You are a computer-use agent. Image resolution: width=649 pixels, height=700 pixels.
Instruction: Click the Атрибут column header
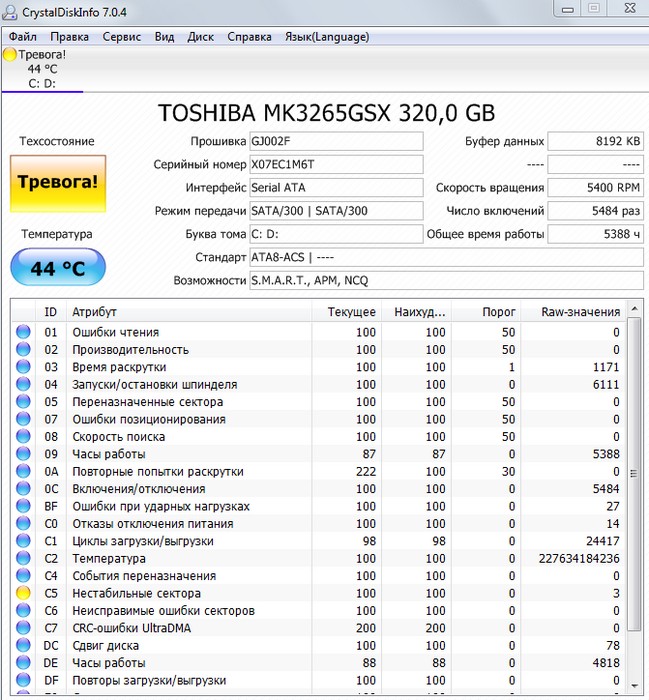(x=95, y=312)
